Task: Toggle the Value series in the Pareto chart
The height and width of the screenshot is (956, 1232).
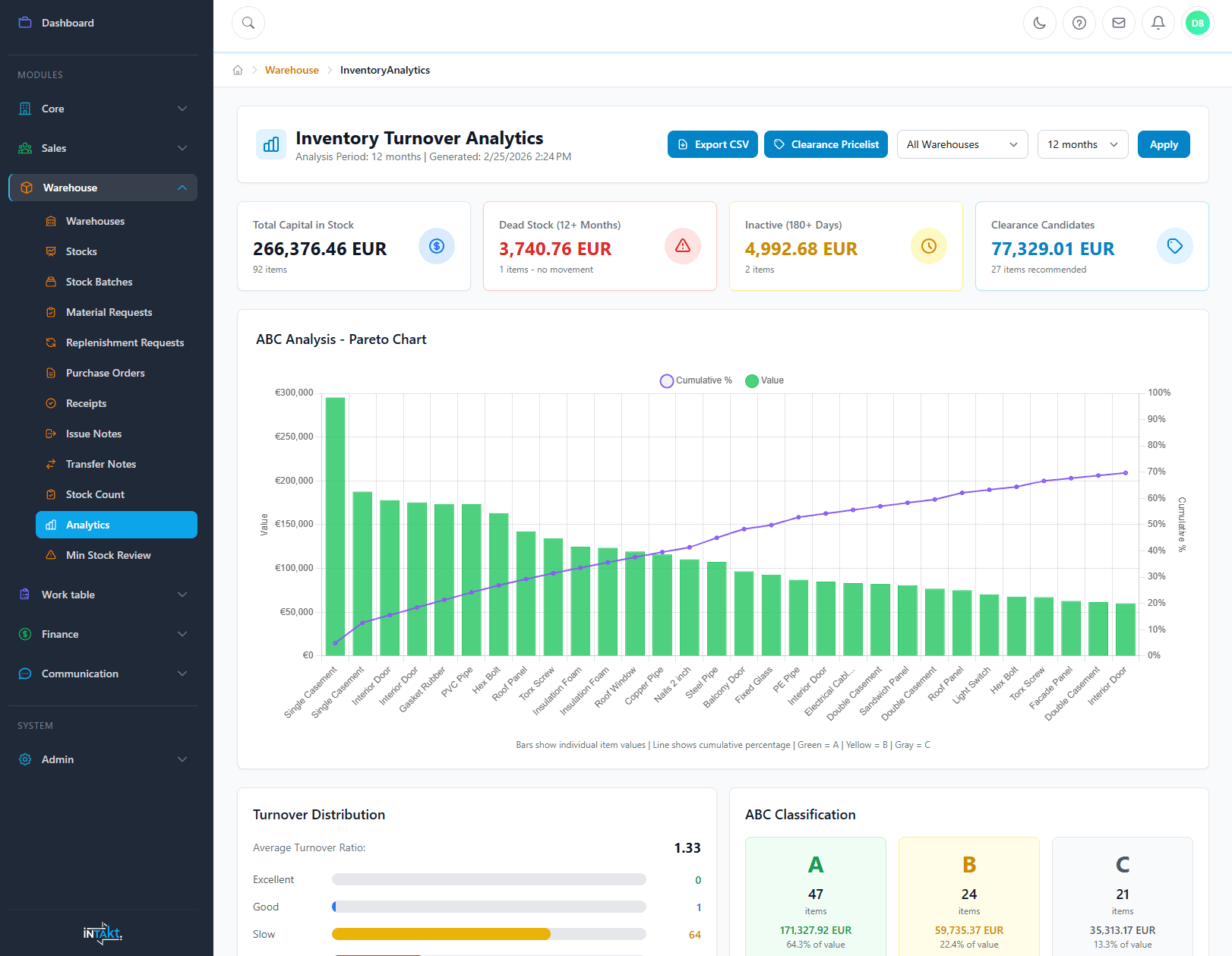Action: [x=764, y=380]
